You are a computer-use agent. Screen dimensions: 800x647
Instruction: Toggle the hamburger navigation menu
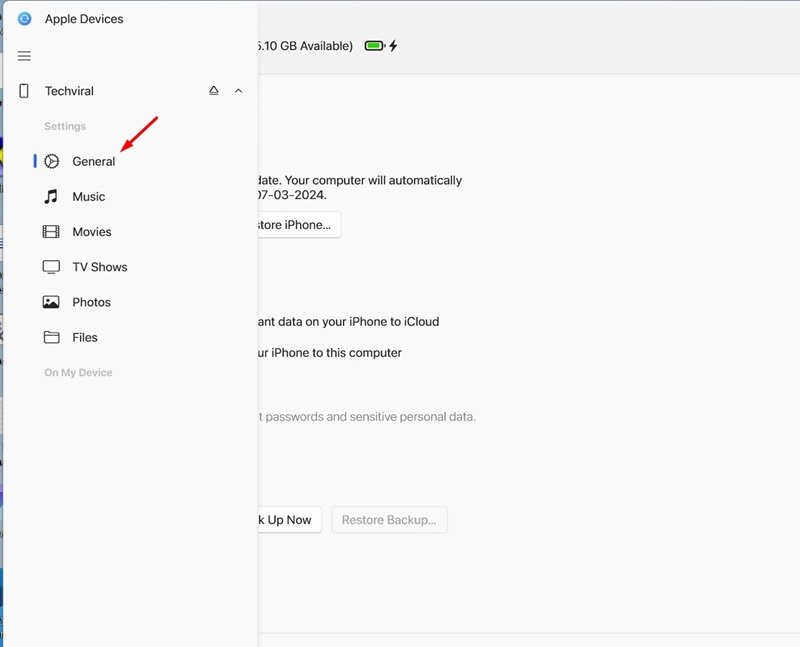tap(24, 56)
